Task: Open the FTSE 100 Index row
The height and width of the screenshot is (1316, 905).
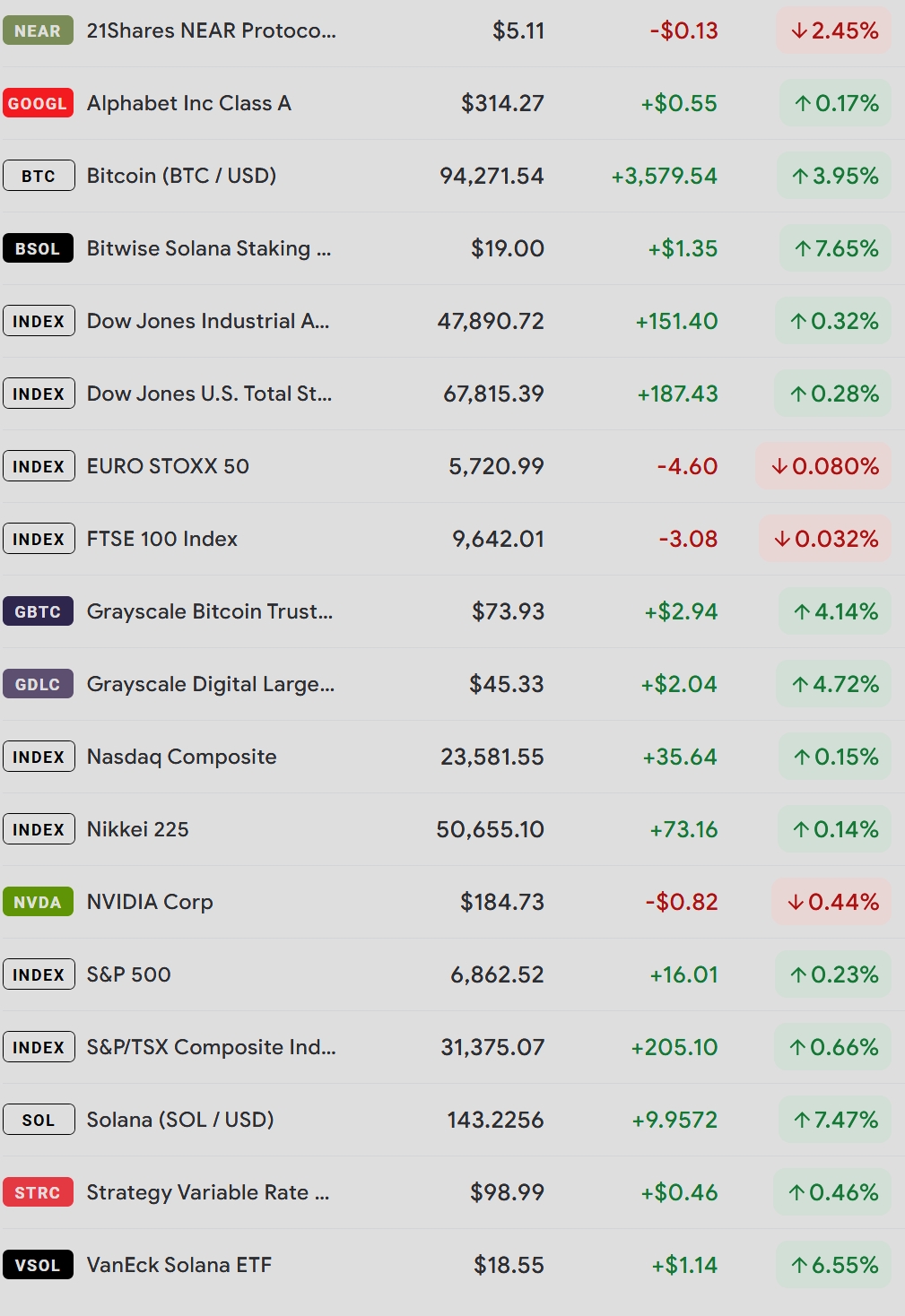Action: (x=161, y=540)
